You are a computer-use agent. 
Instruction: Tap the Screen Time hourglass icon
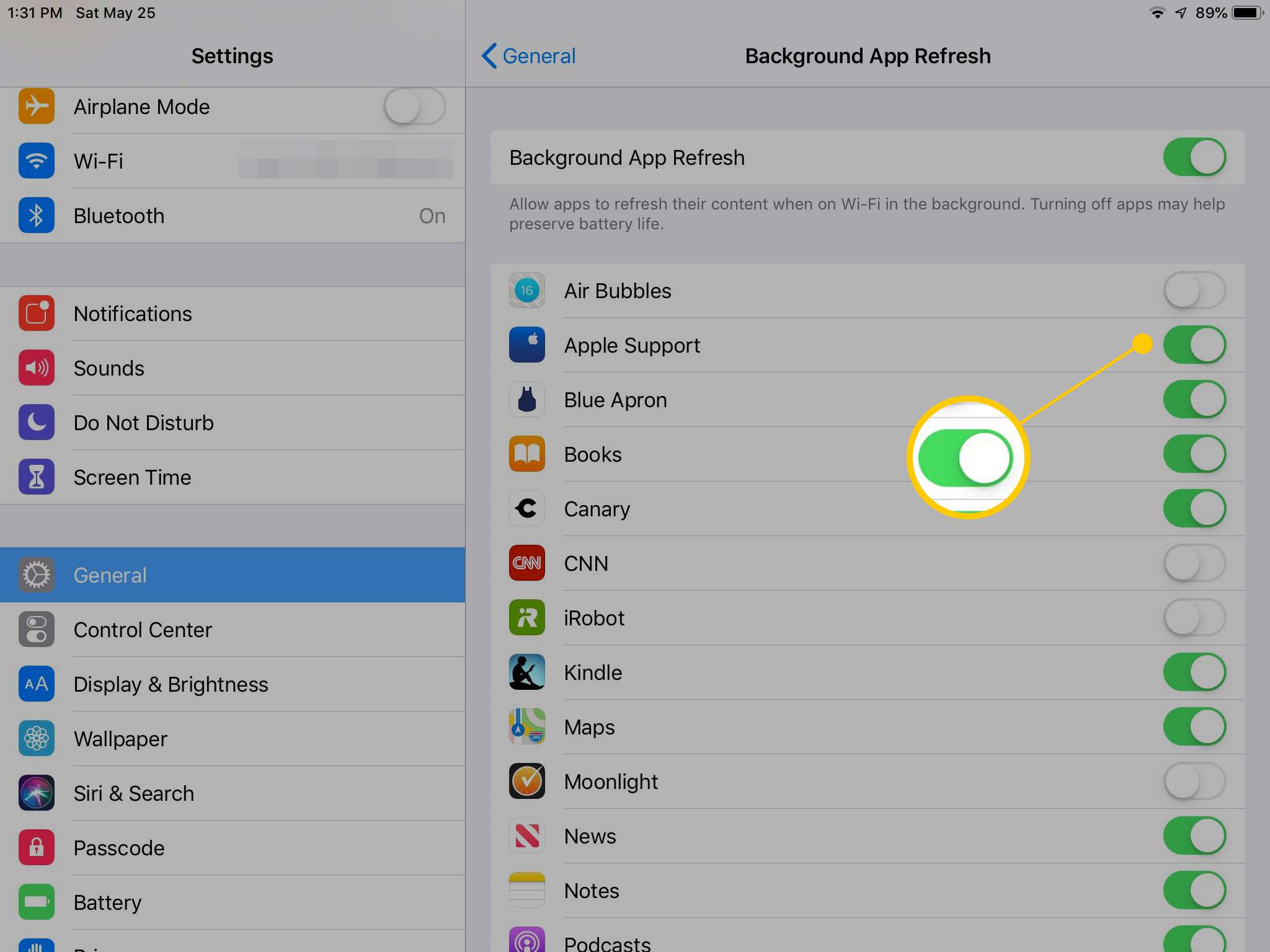[37, 477]
